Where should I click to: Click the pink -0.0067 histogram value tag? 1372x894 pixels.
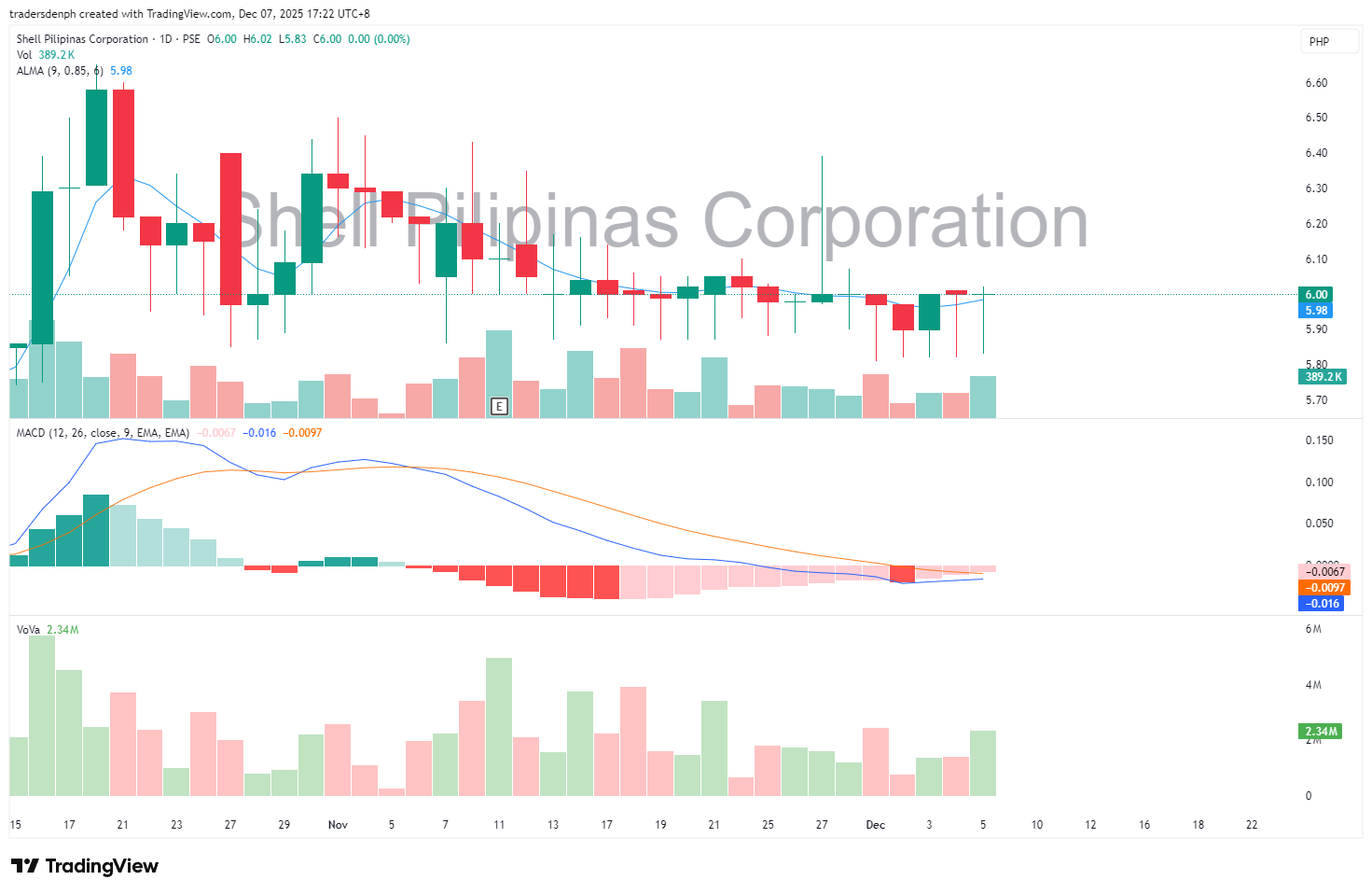(1323, 572)
